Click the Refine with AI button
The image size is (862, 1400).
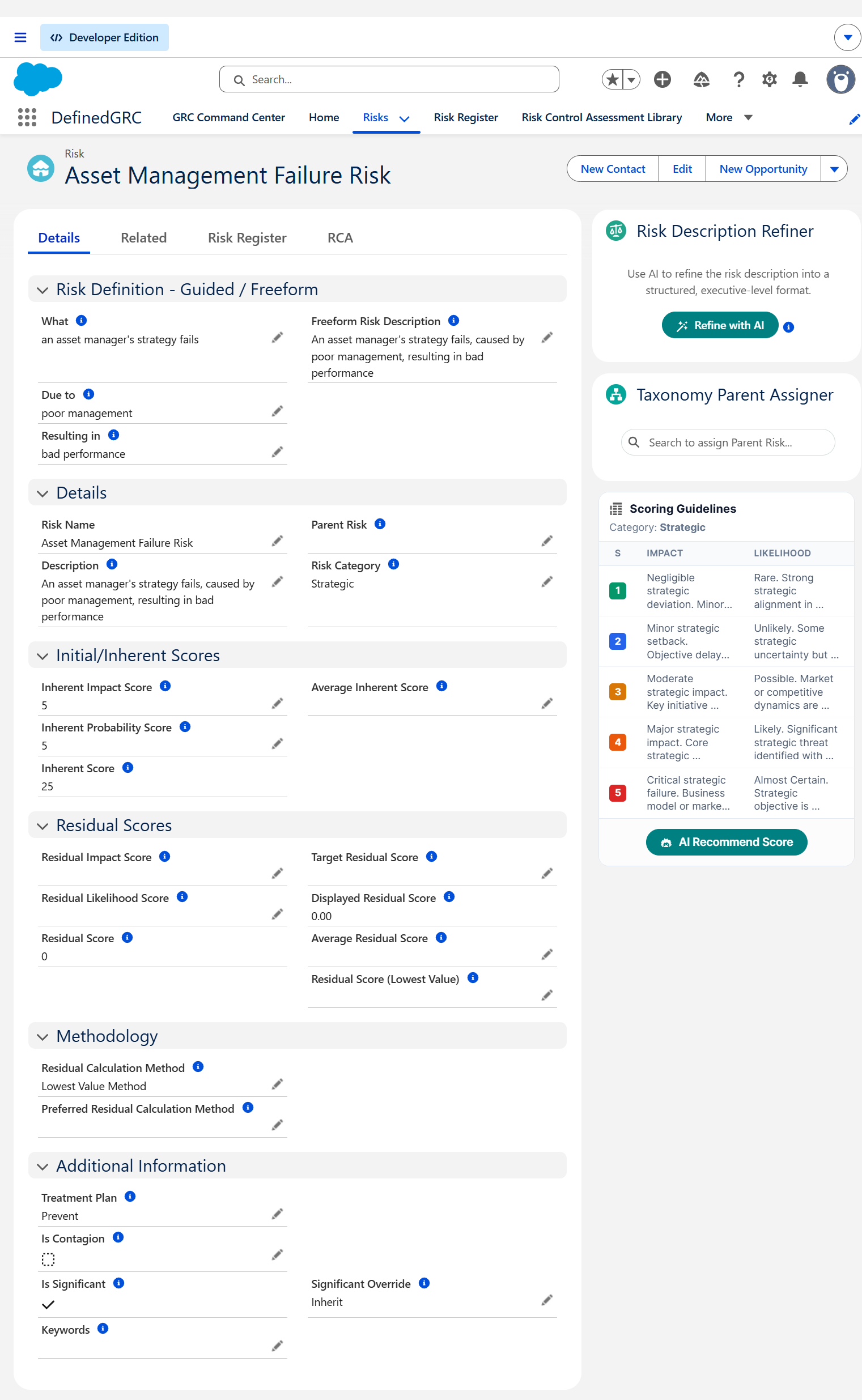720,325
